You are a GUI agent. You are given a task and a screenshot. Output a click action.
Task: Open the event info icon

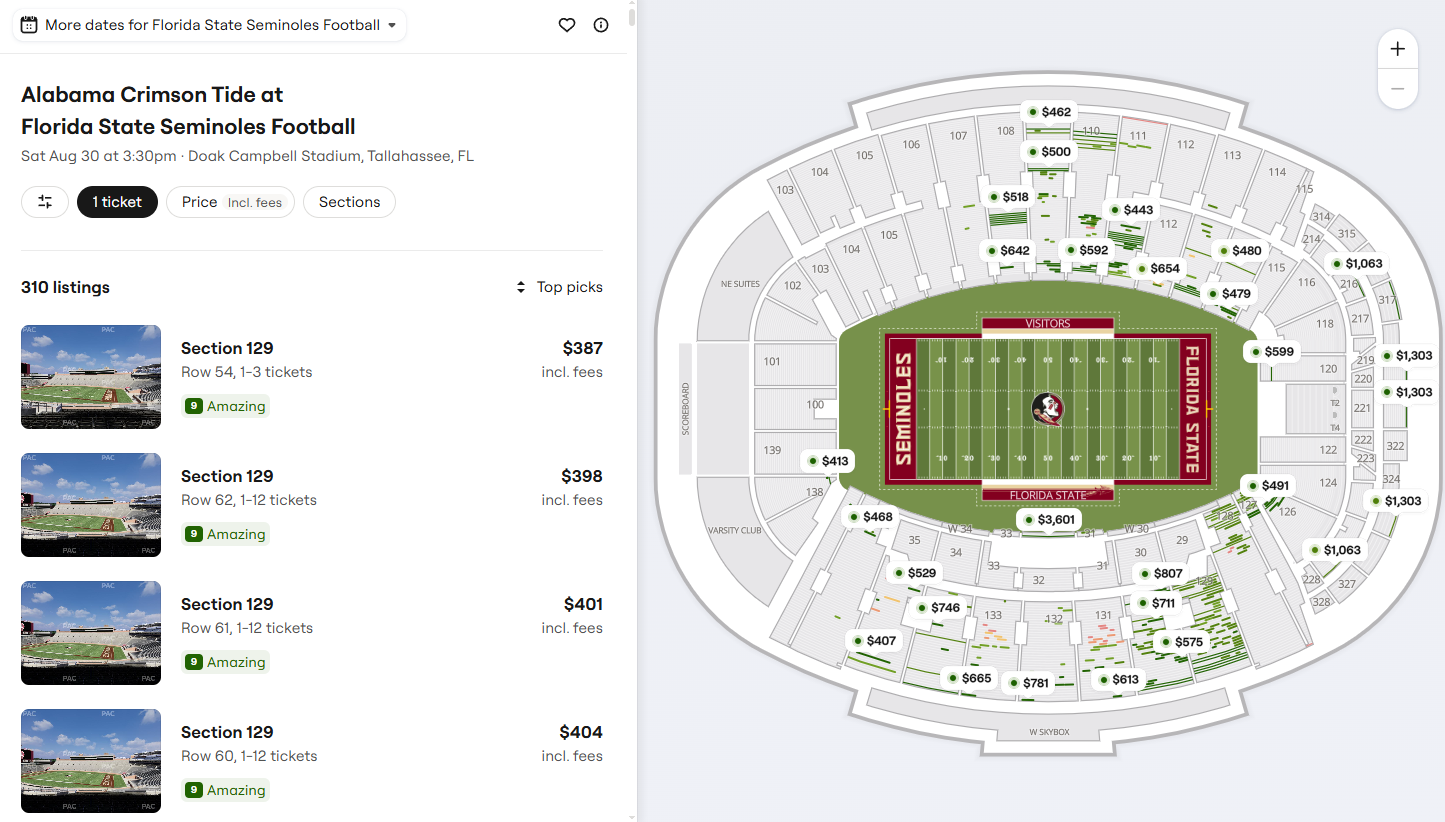coord(601,25)
